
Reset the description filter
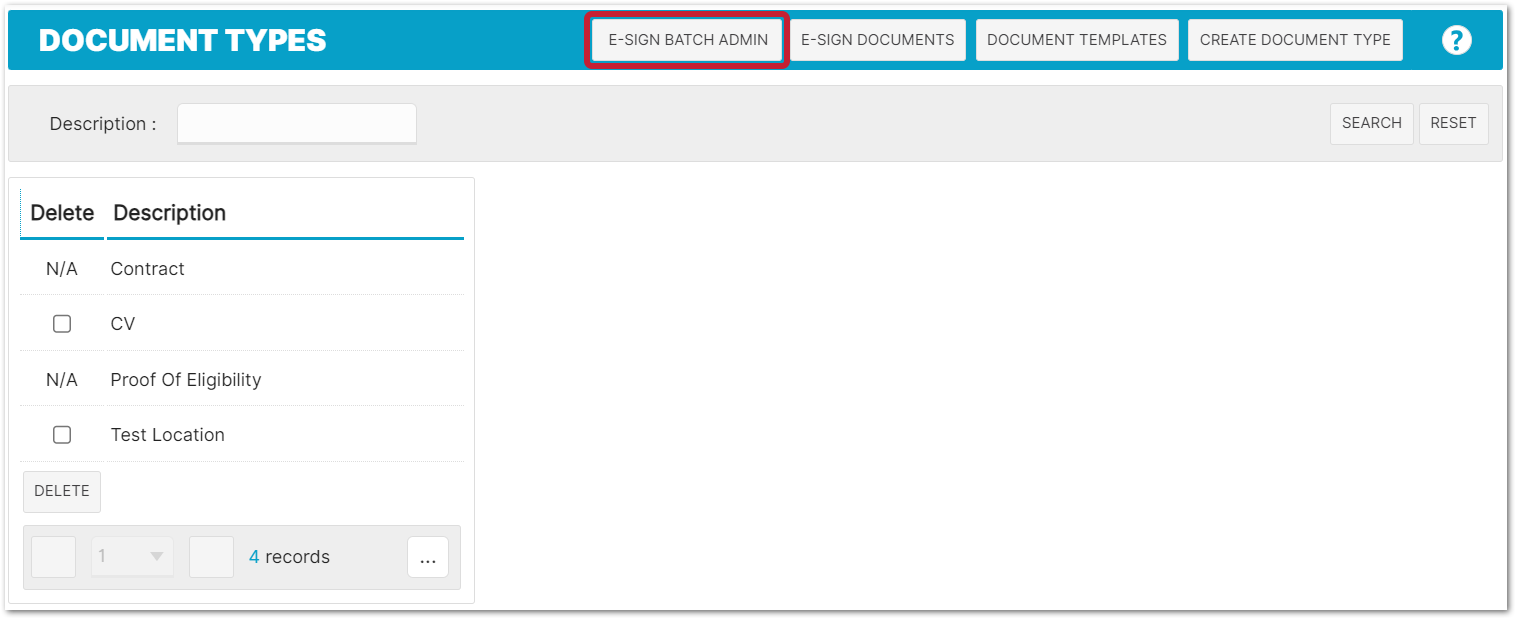[x=1452, y=123]
